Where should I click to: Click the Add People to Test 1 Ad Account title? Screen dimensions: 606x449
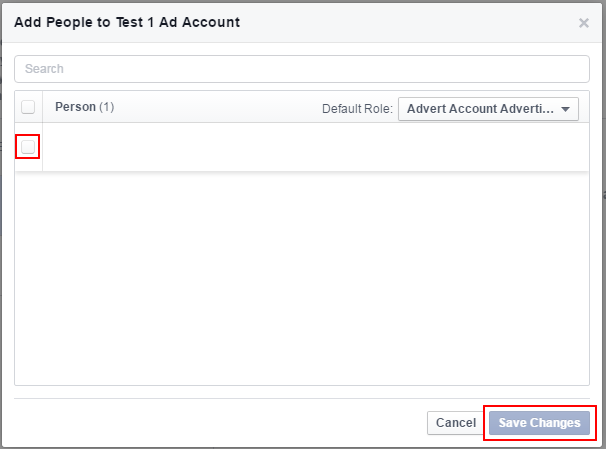[127, 22]
